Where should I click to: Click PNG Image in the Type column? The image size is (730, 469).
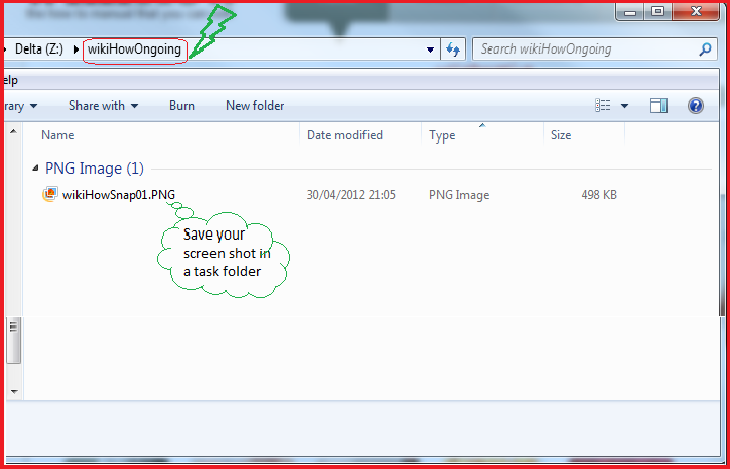(x=459, y=195)
